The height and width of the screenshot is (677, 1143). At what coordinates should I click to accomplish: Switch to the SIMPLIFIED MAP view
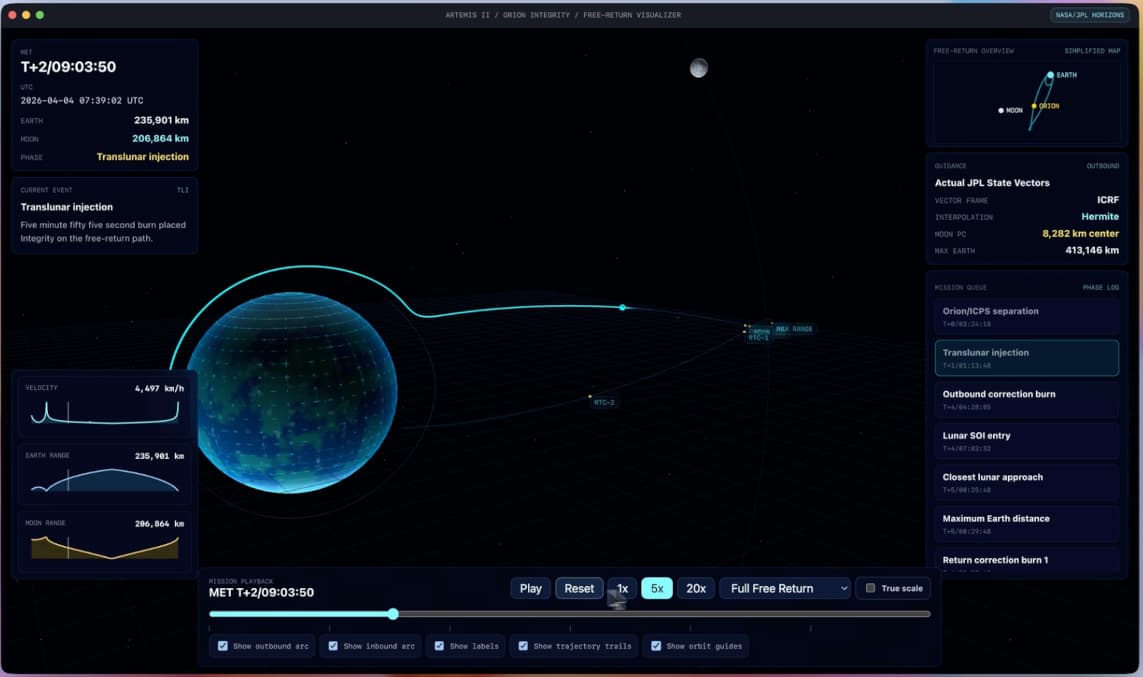1092,50
